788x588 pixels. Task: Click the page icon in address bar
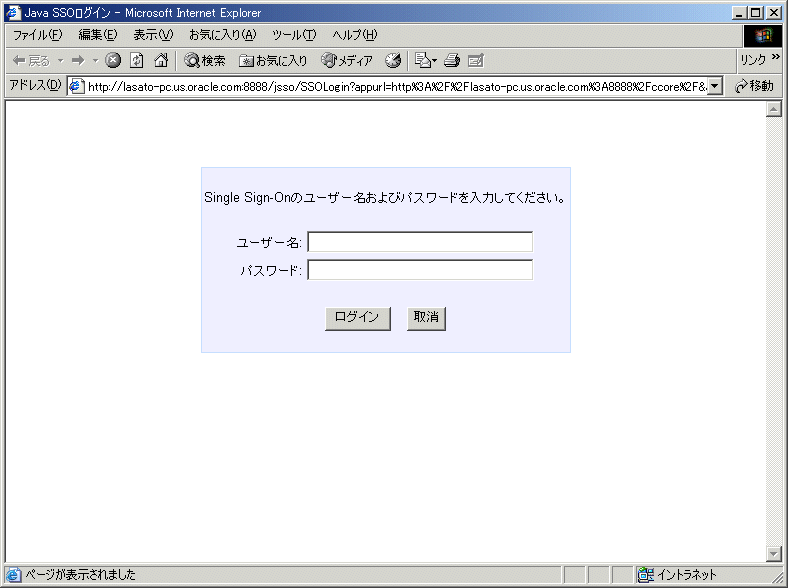(x=76, y=86)
